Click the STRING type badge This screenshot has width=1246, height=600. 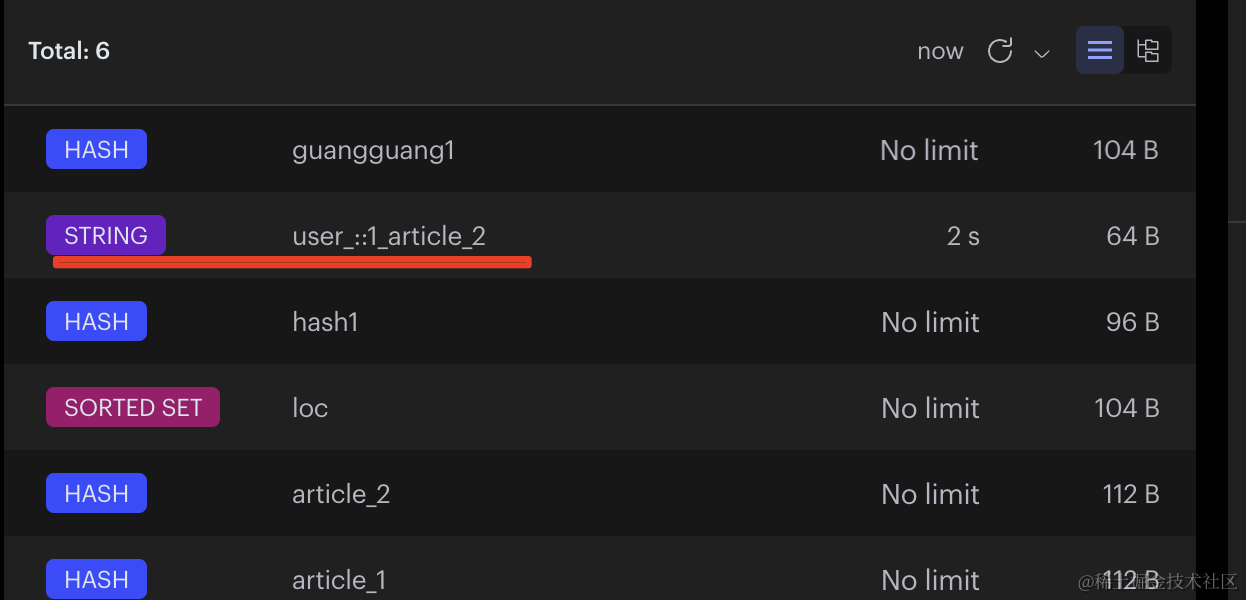[106, 236]
